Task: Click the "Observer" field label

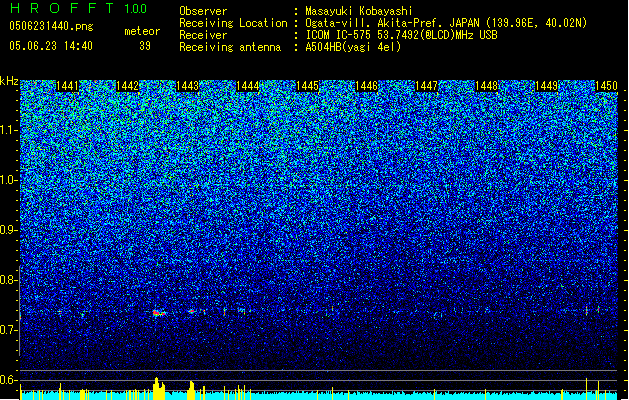Action: [203, 11]
